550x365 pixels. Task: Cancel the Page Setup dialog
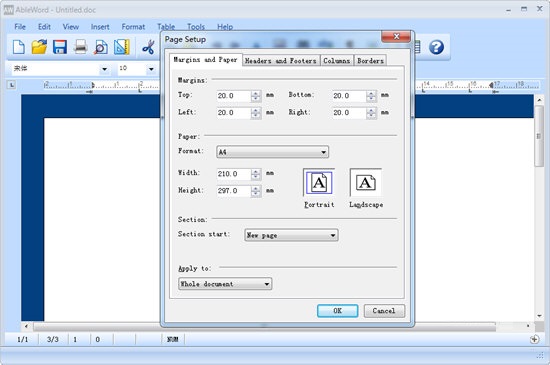click(384, 311)
